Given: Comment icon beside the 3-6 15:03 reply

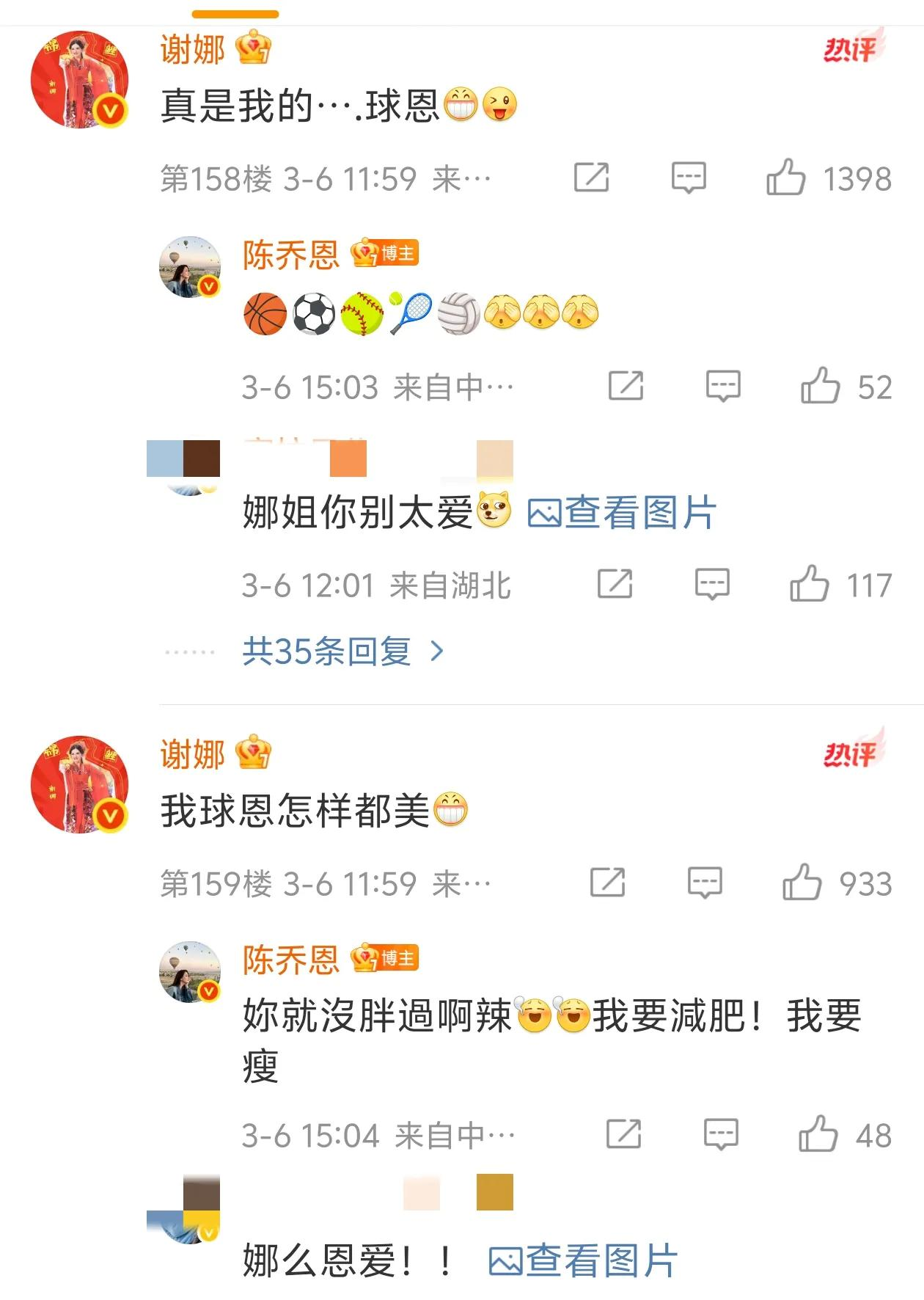Looking at the screenshot, I should click(723, 386).
